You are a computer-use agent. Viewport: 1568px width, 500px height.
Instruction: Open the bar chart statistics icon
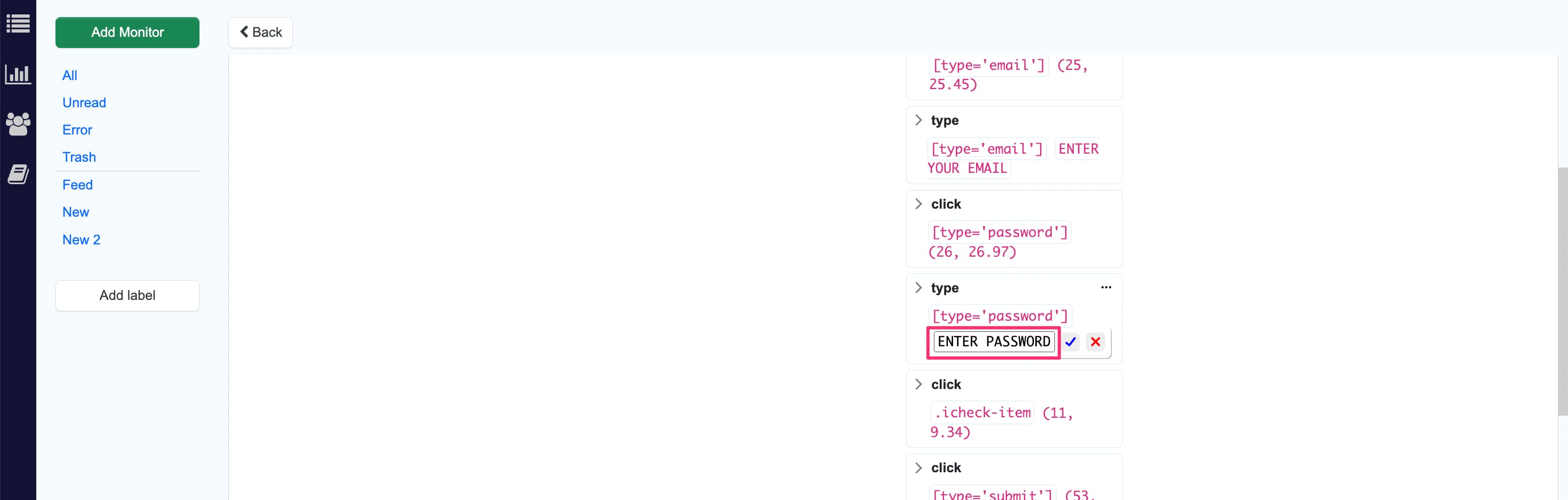pos(18,74)
